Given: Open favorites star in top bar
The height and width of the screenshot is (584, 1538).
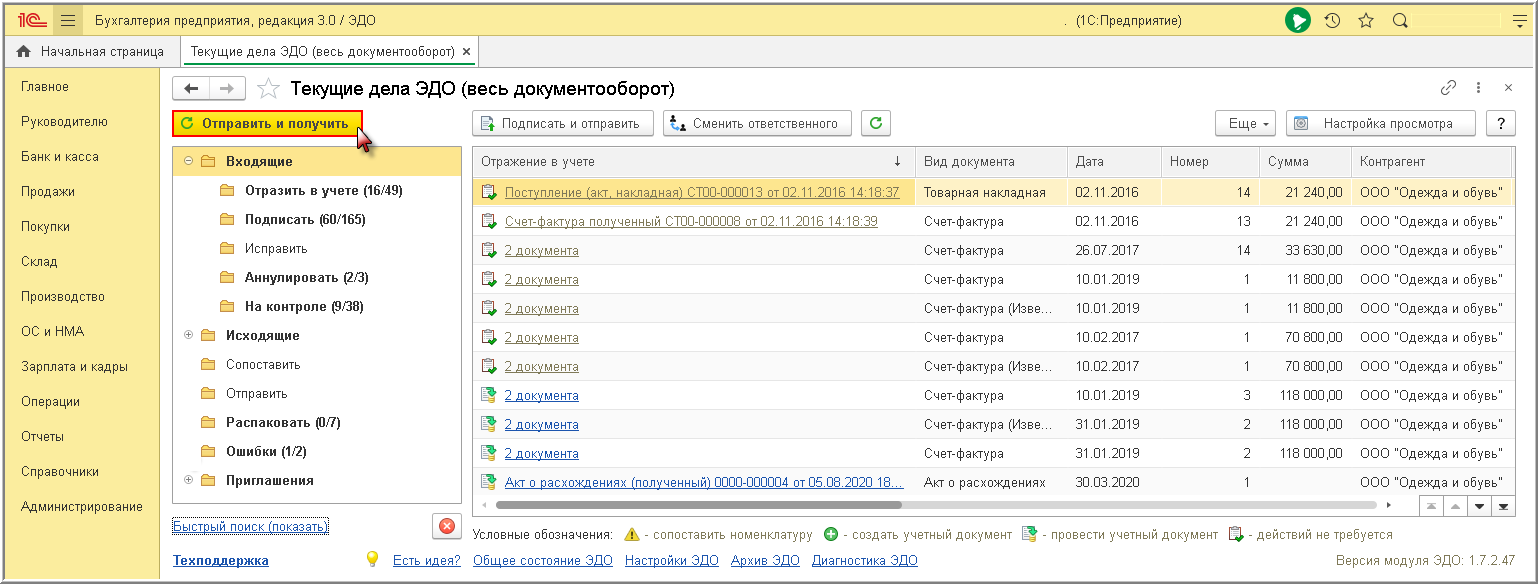Looking at the screenshot, I should 1366,20.
